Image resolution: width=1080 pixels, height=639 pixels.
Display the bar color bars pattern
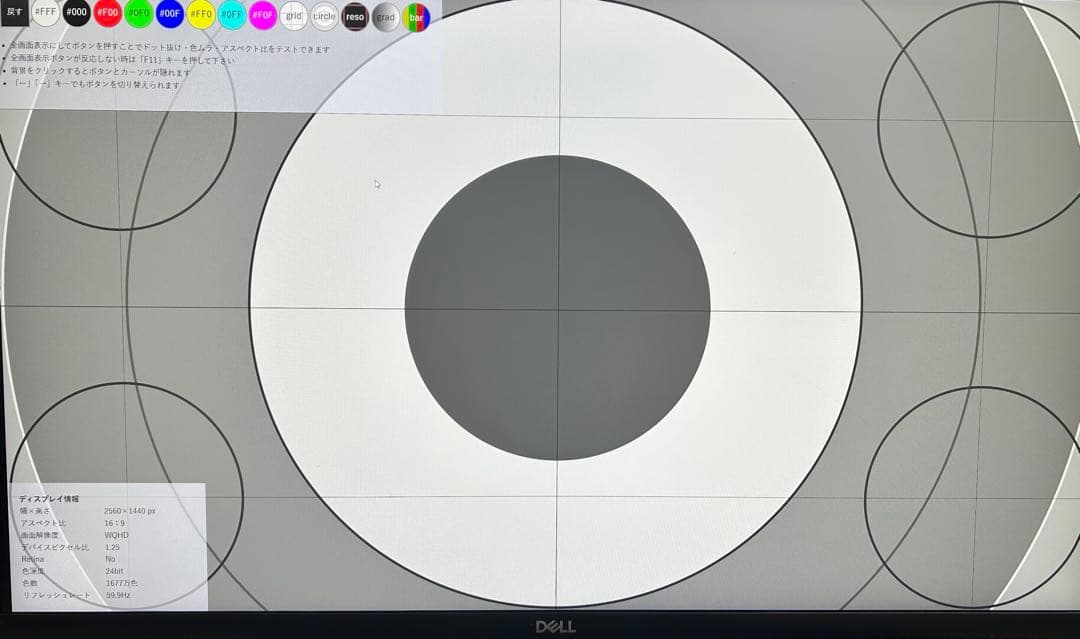(x=416, y=18)
